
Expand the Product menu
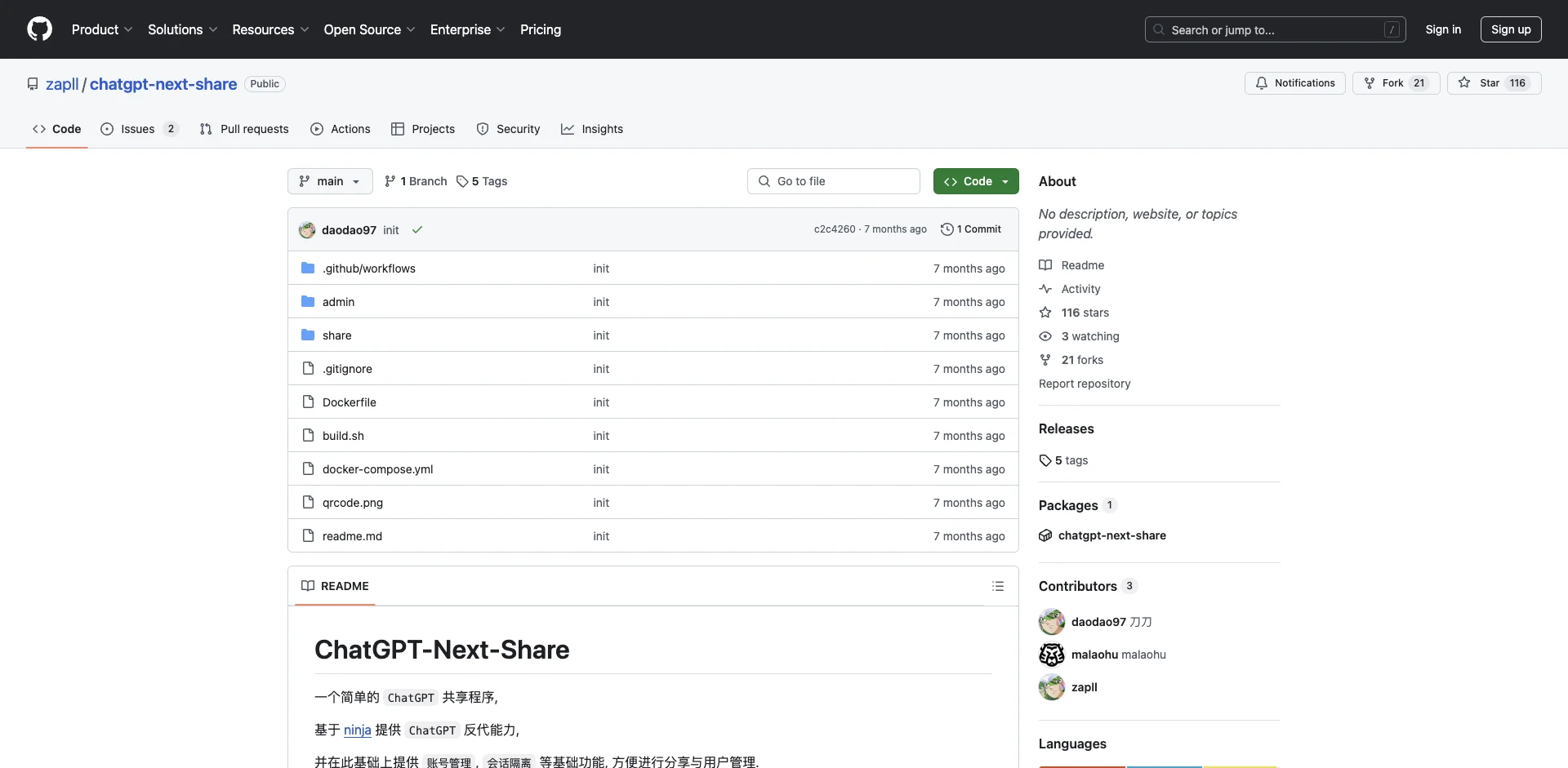(102, 29)
